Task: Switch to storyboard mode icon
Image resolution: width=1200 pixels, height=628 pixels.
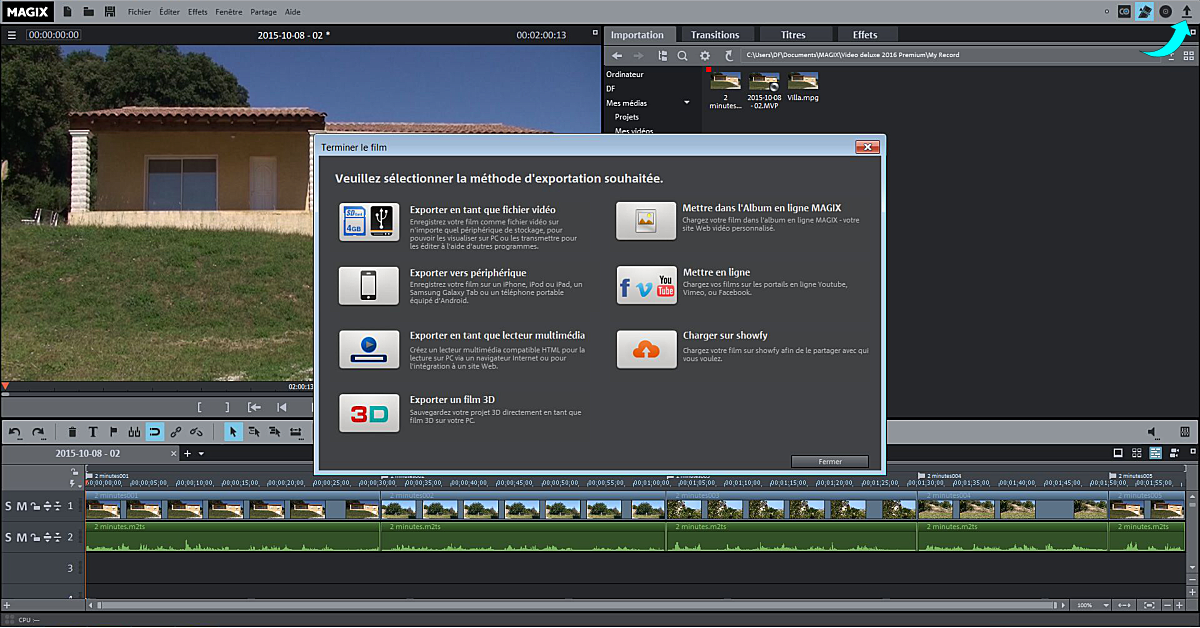Action: click(x=1119, y=453)
